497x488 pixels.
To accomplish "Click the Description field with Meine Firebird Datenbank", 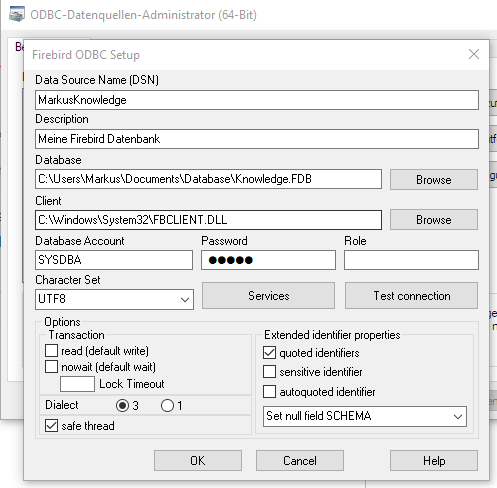I will 257,139.
